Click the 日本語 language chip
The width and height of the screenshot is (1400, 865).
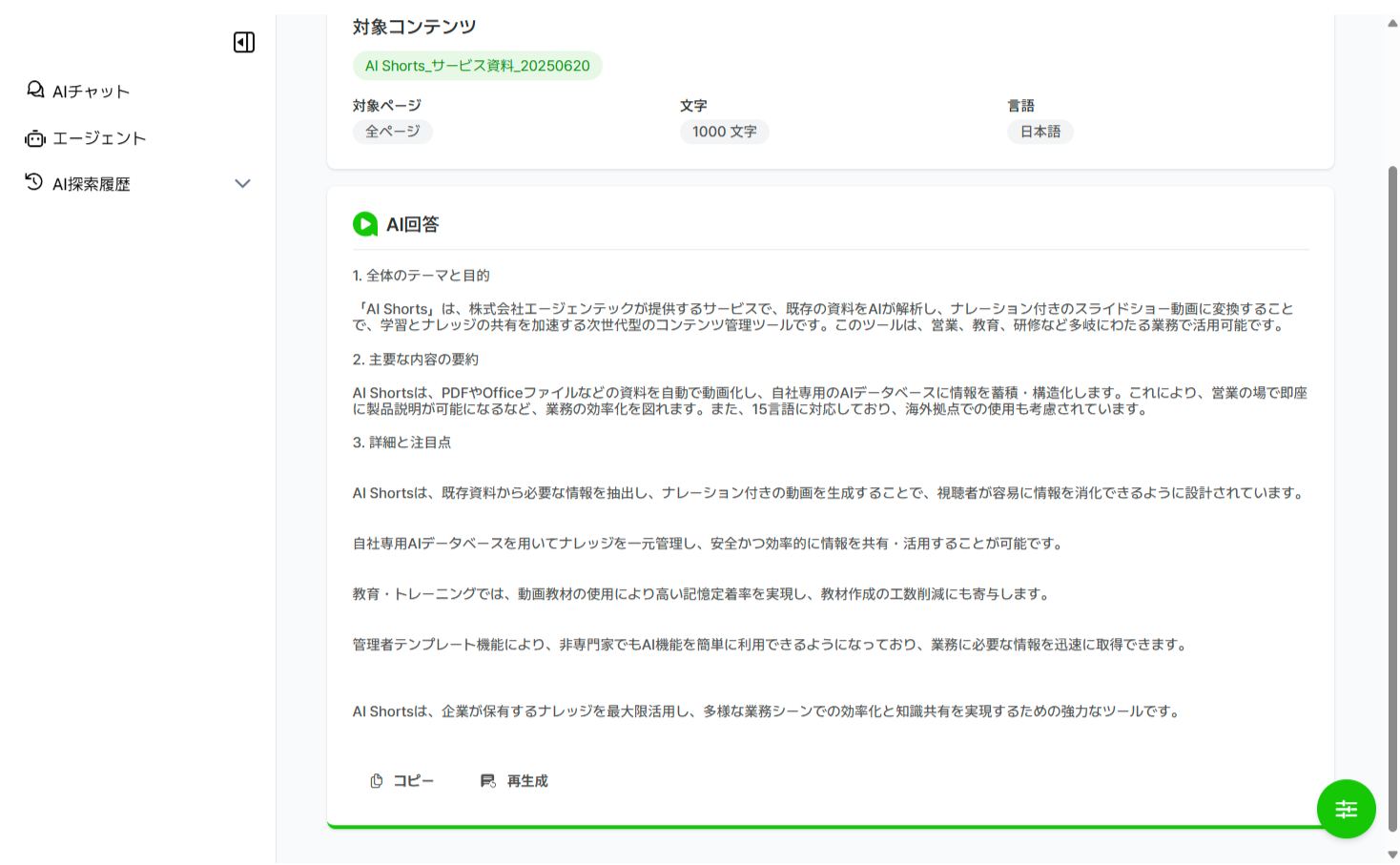[x=1040, y=132]
